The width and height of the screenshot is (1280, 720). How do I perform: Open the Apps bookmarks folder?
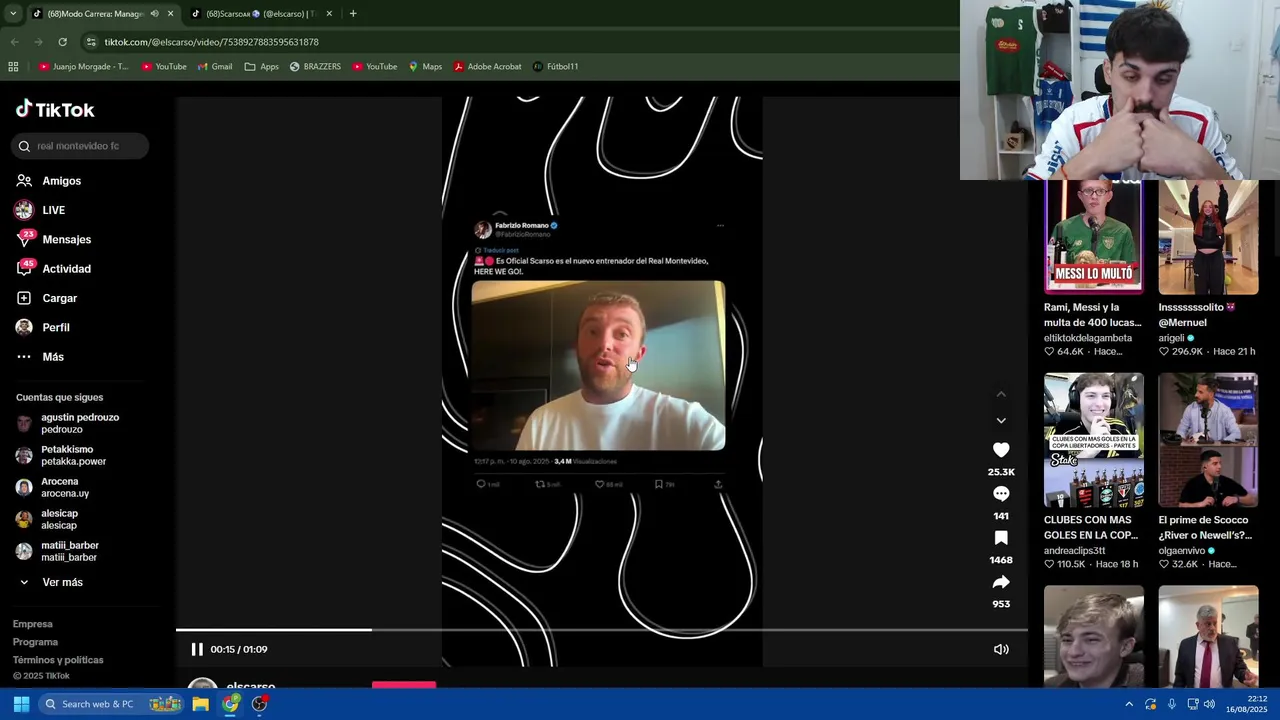click(x=261, y=67)
